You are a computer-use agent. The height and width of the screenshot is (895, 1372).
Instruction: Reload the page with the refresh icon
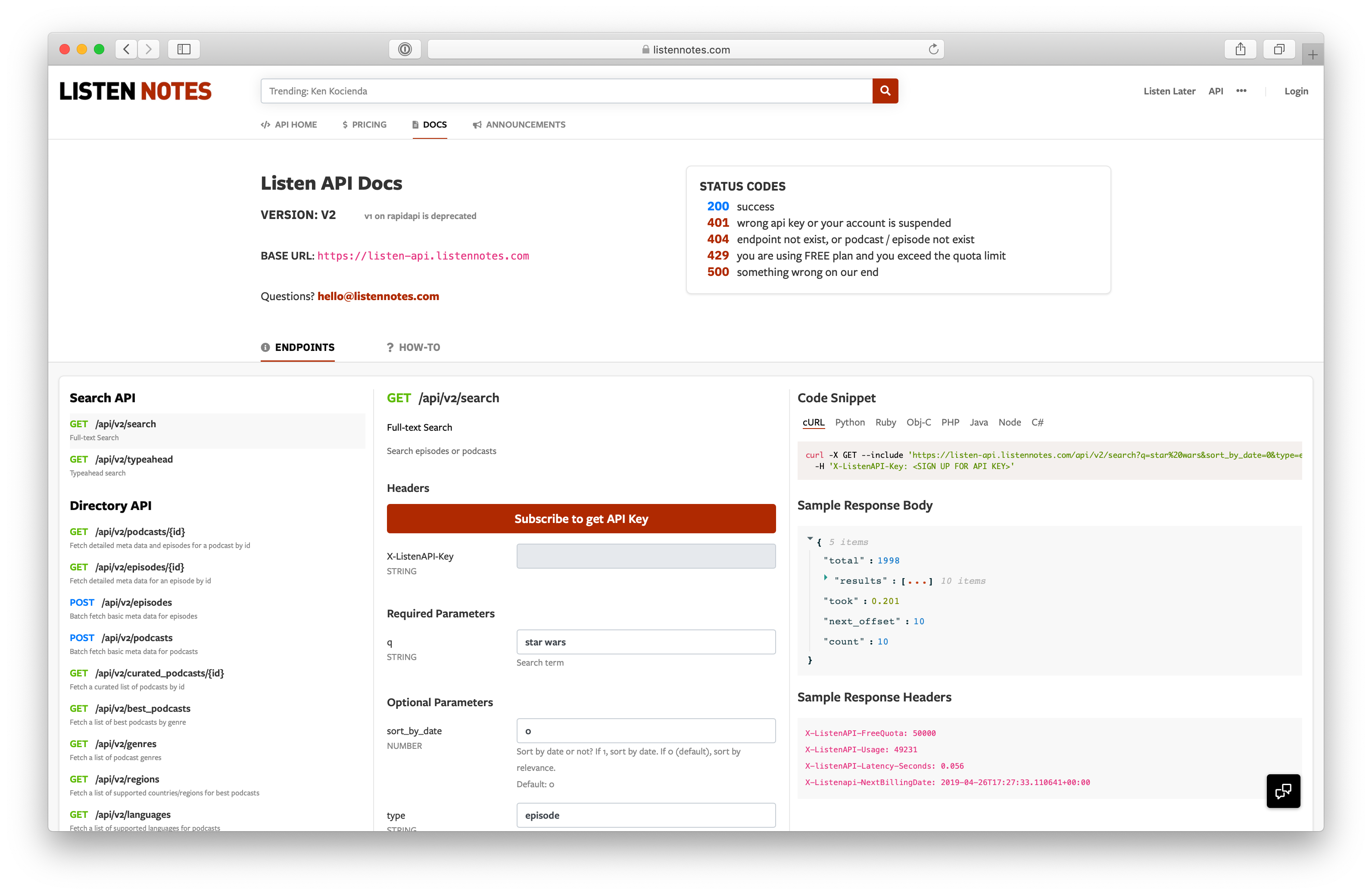coord(934,49)
